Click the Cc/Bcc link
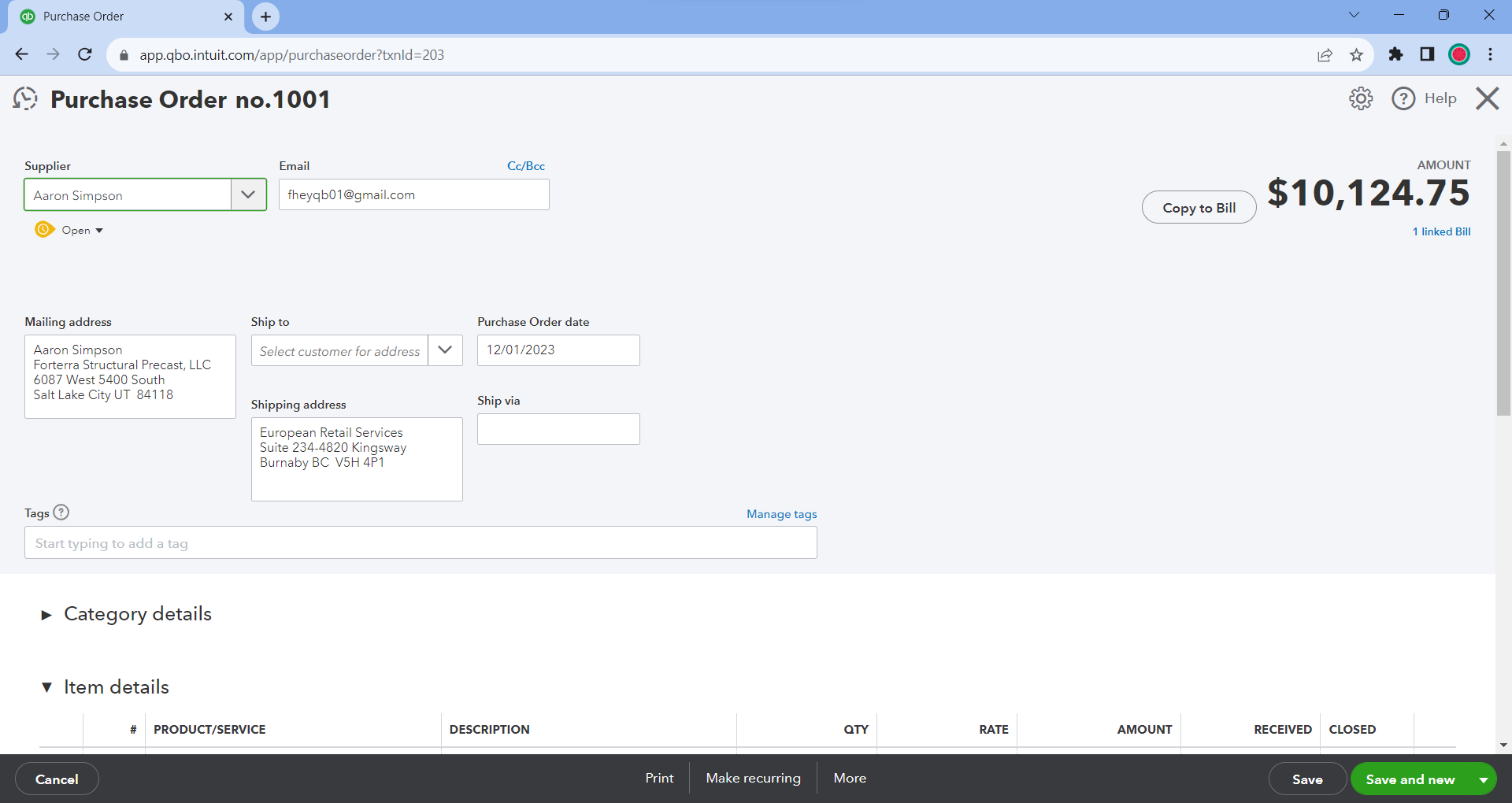This screenshot has width=1512, height=803. click(526, 166)
